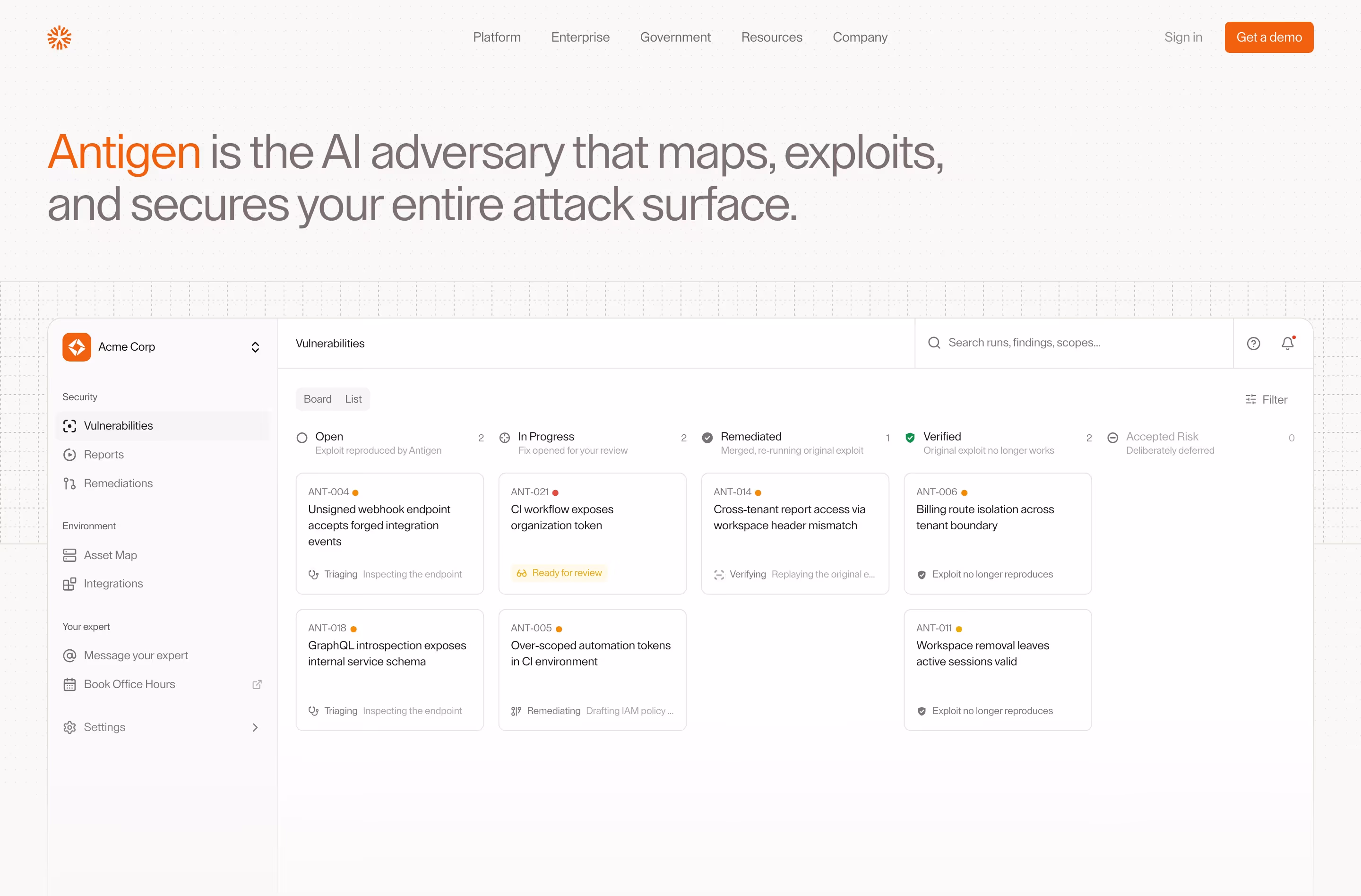The height and width of the screenshot is (896, 1361).
Task: Click the Asset Map server icon
Action: click(70, 555)
